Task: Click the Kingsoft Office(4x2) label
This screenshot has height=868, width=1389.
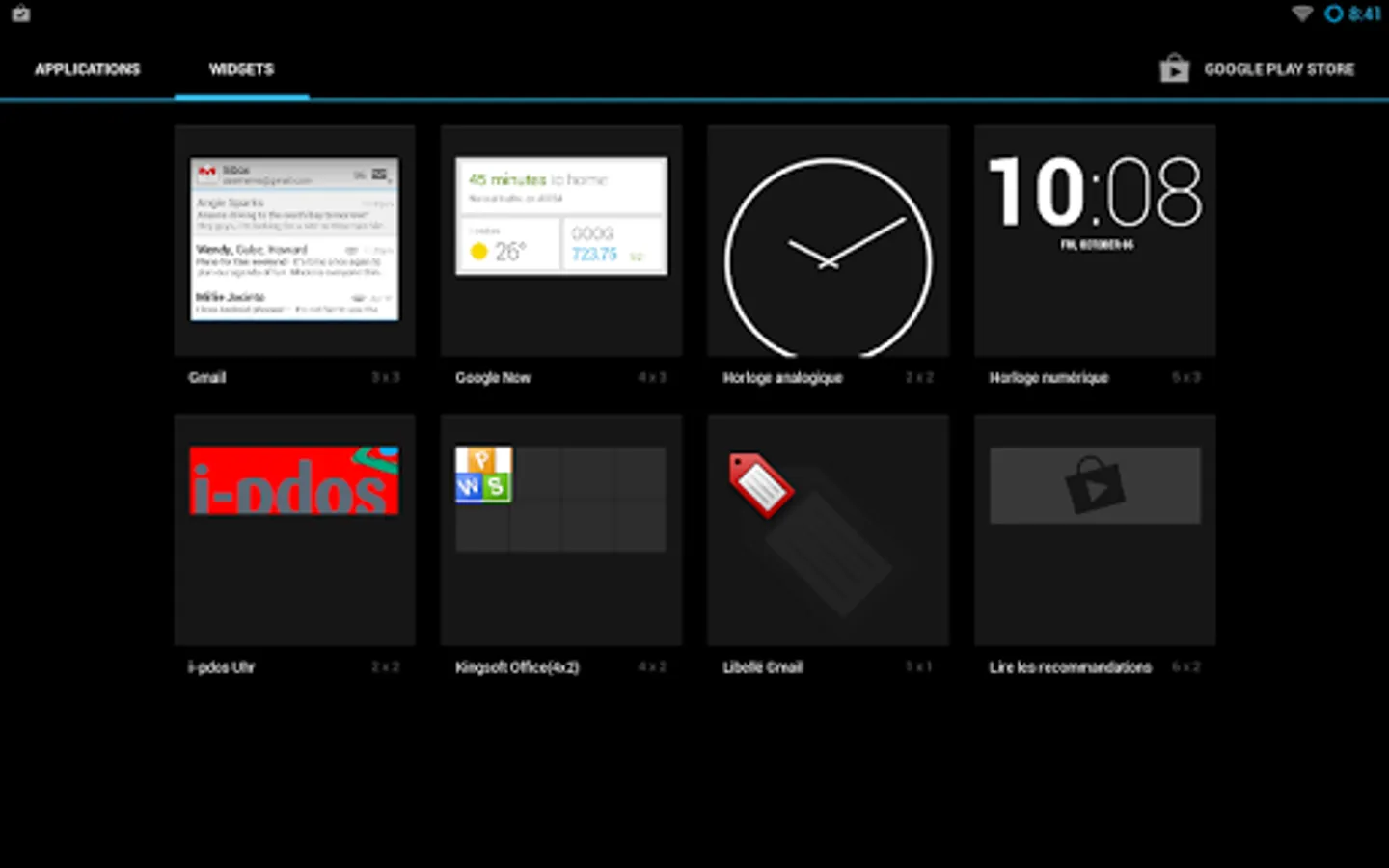Action: point(517,666)
